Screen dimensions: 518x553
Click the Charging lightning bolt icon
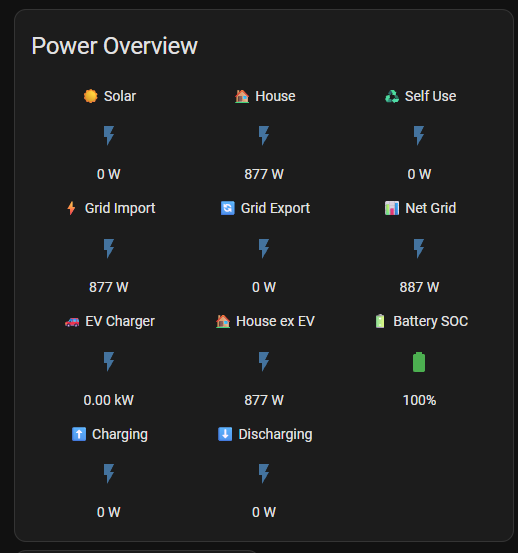point(109,473)
